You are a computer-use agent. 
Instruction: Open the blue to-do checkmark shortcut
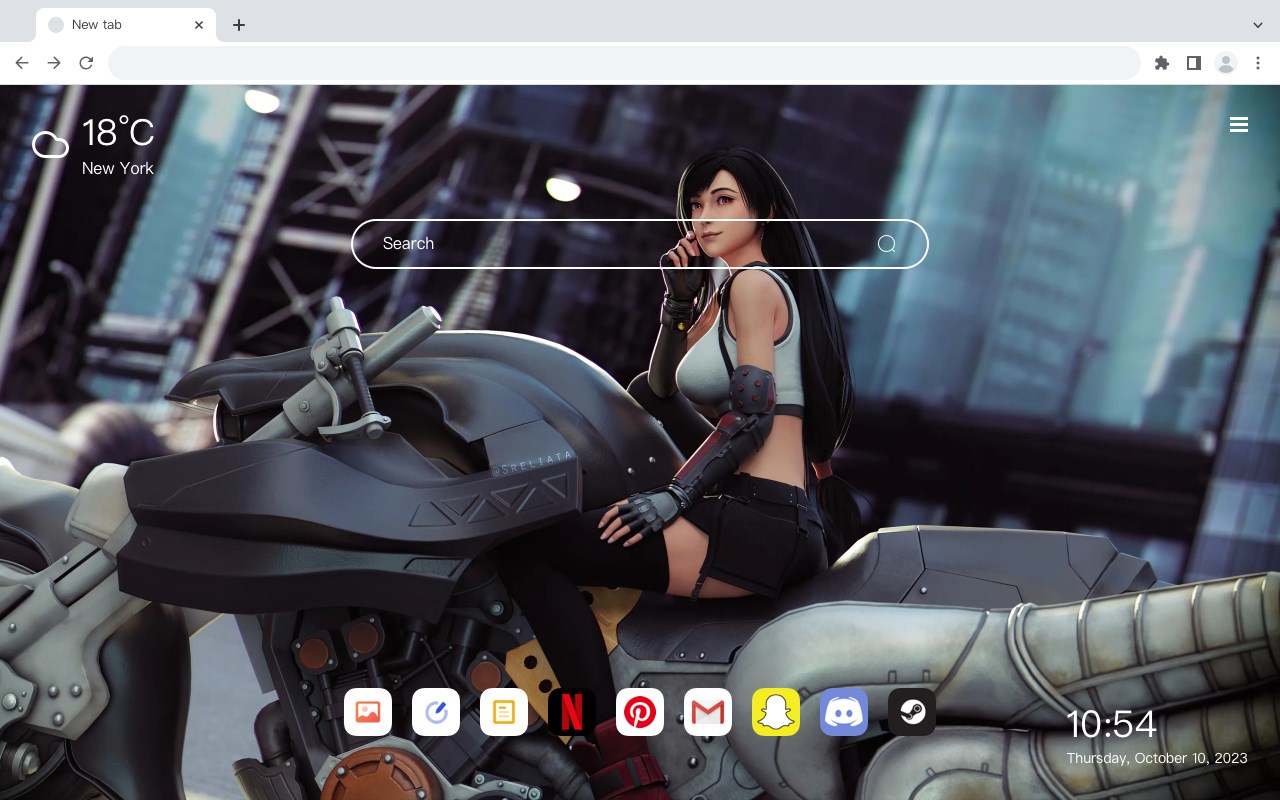pyautogui.click(x=436, y=712)
